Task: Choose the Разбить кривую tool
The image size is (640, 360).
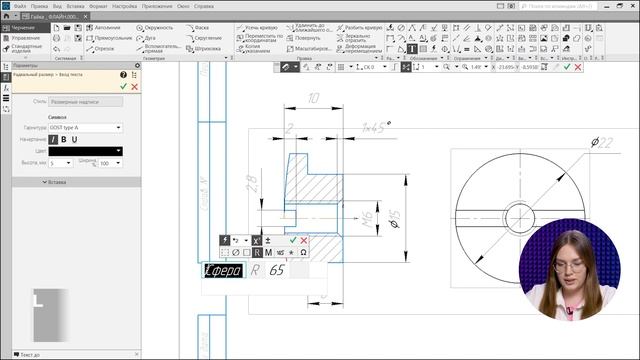Action: pyautogui.click(x=359, y=28)
